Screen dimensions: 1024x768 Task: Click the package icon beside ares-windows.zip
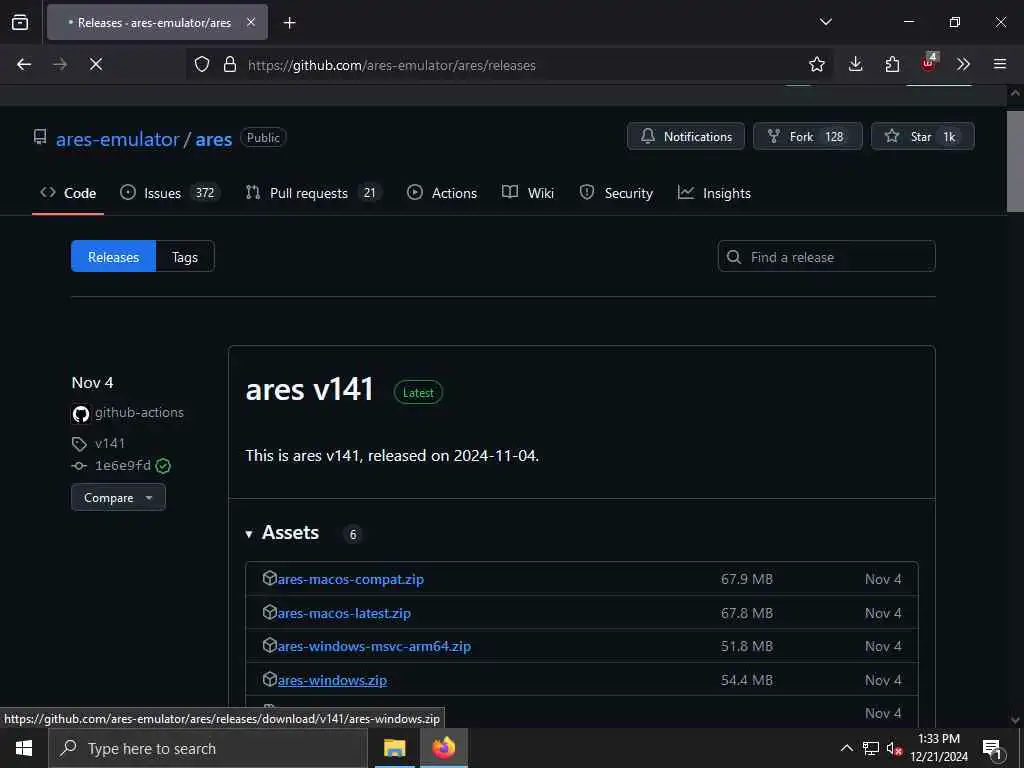pos(270,679)
